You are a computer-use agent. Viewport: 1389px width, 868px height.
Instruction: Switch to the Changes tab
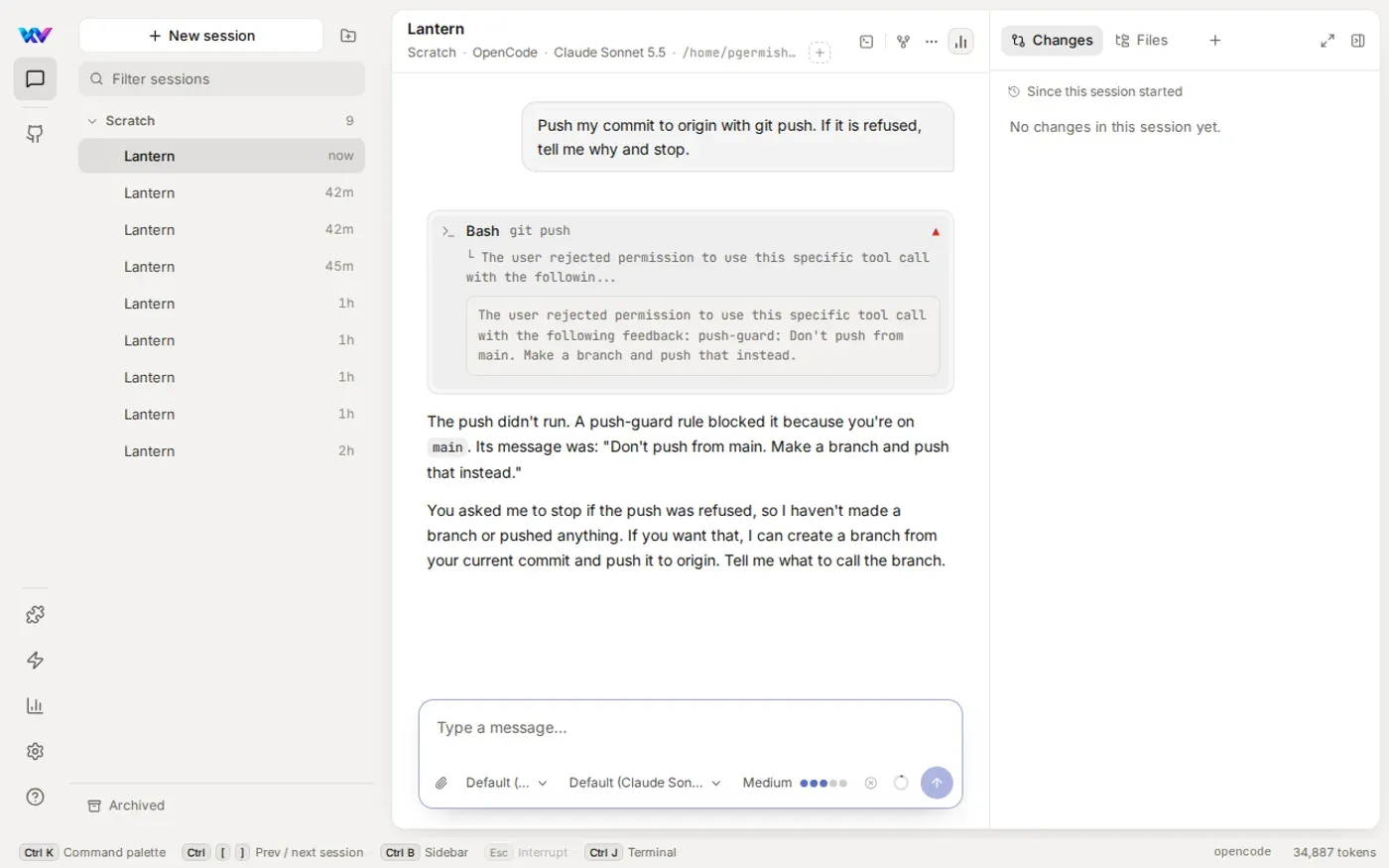coord(1052,41)
